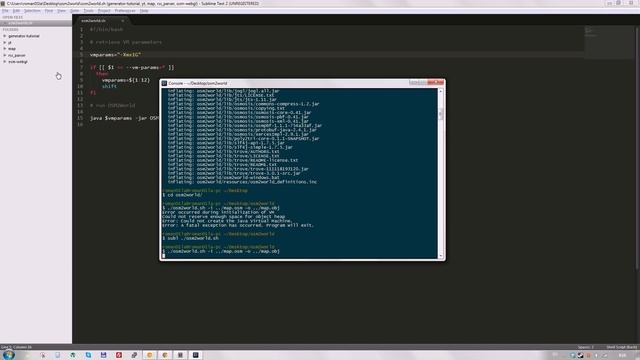The image size is (640, 360).
Task: Click the console scrollbar thumb
Action: tap(440, 114)
